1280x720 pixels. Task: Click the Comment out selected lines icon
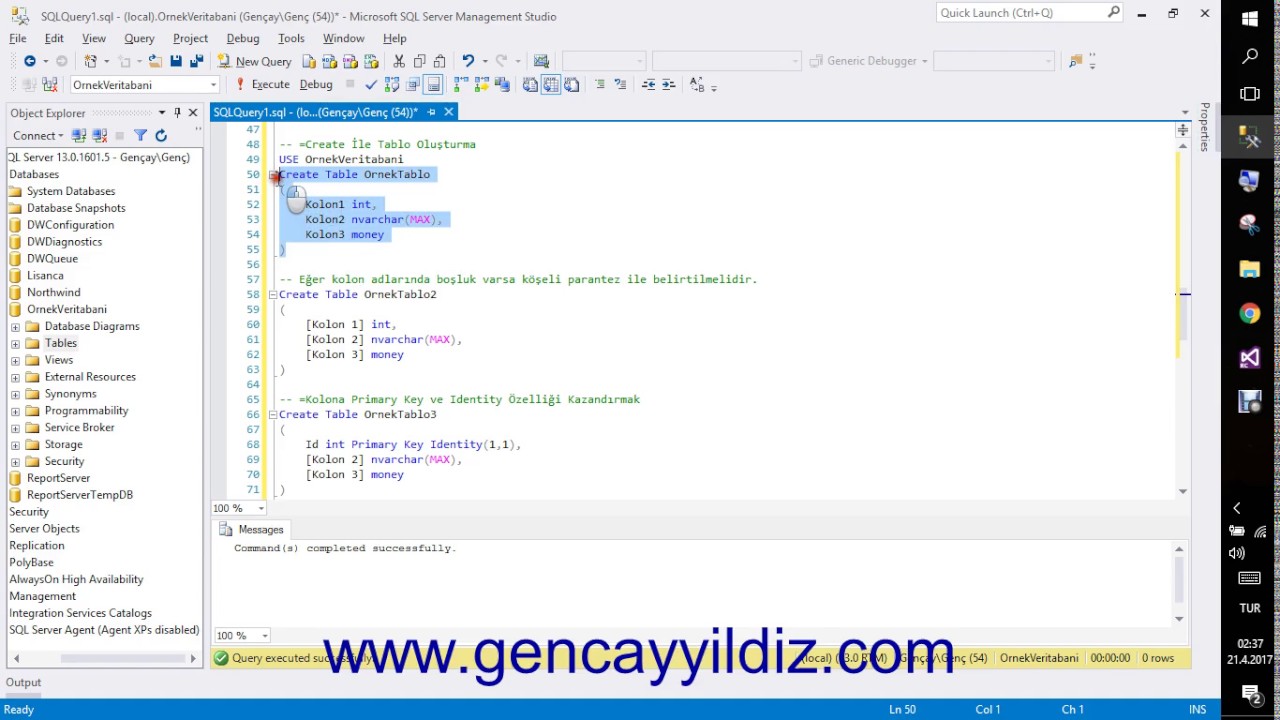[x=600, y=85]
